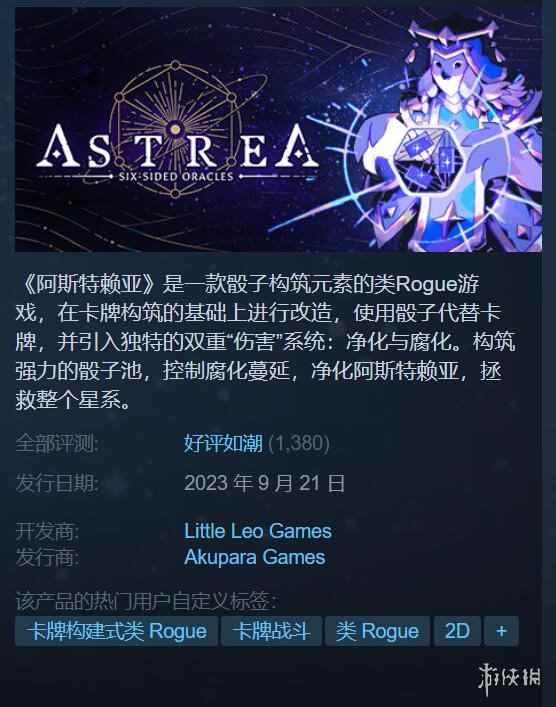Image resolution: width=556 pixels, height=707 pixels.
Task: Click the release date 2023 年 9 月 21 日
Action: click(x=265, y=483)
